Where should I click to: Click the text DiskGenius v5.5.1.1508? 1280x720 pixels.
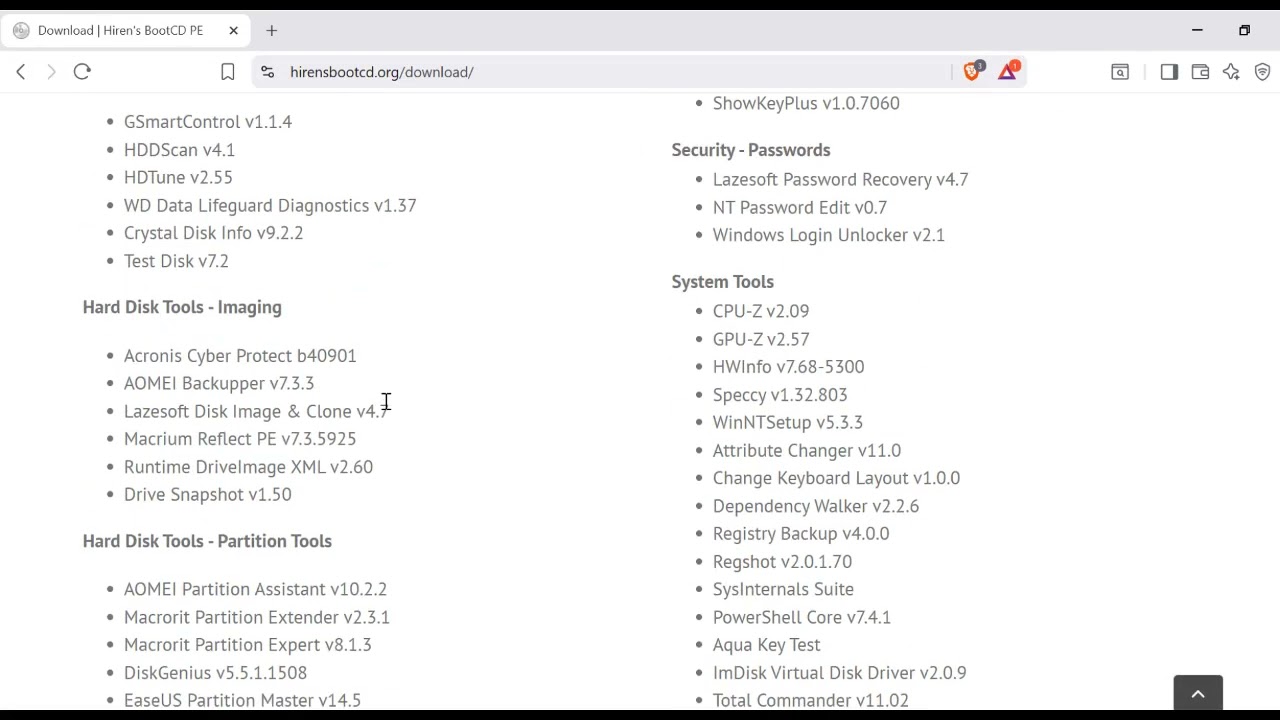tap(215, 673)
